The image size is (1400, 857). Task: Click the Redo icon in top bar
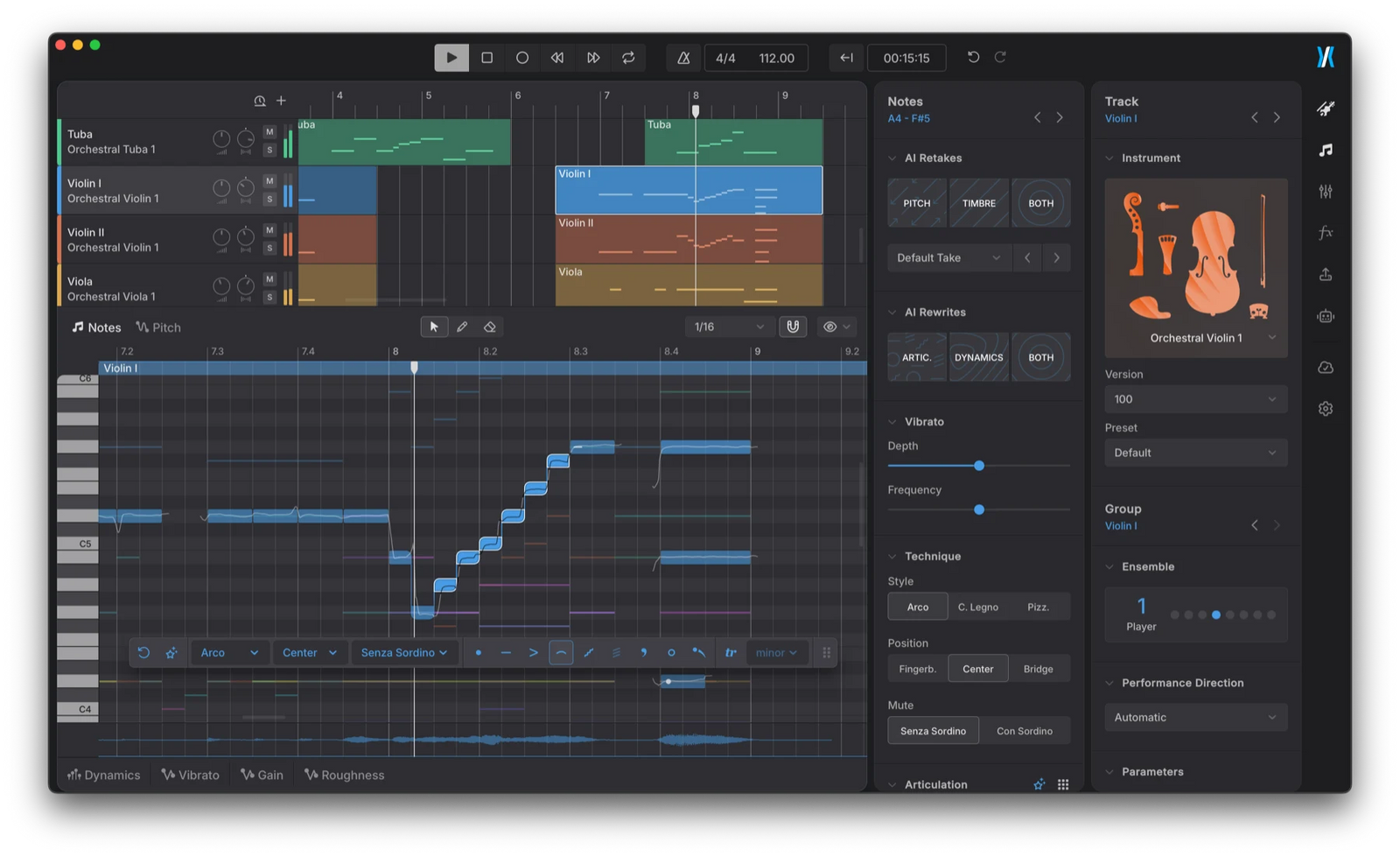click(1000, 57)
